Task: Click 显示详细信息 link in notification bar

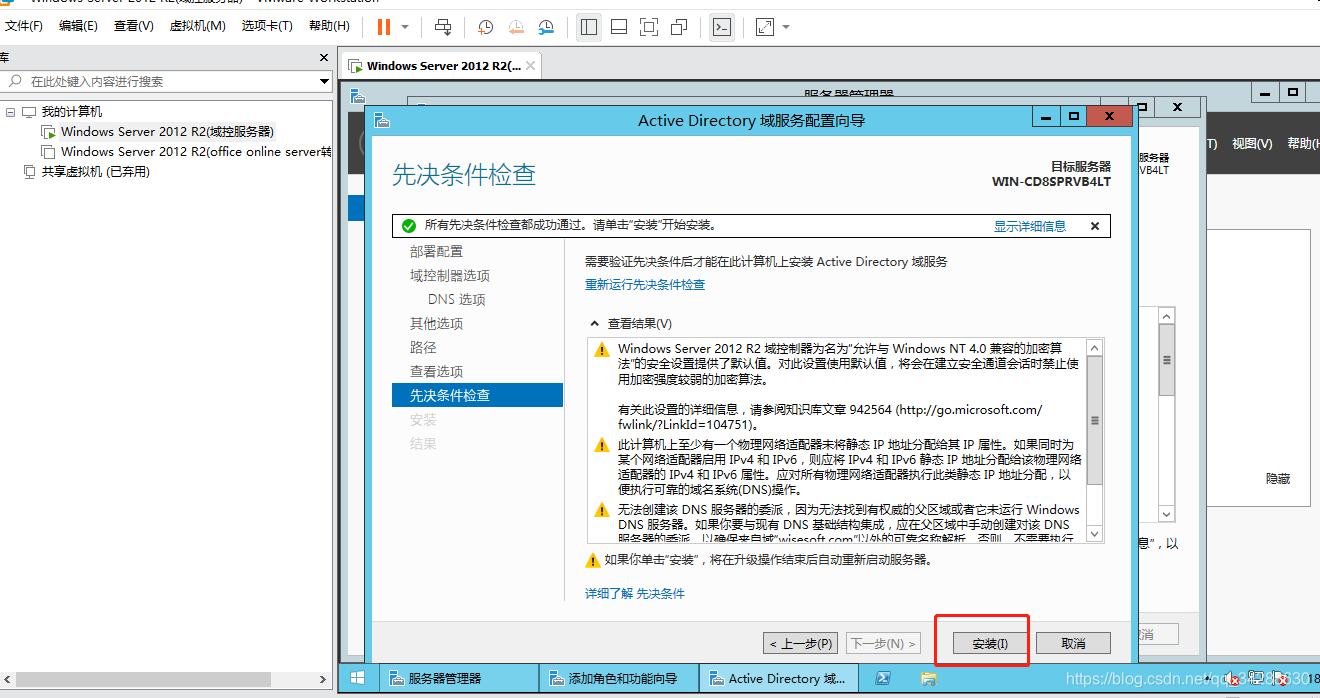Action: point(1030,226)
